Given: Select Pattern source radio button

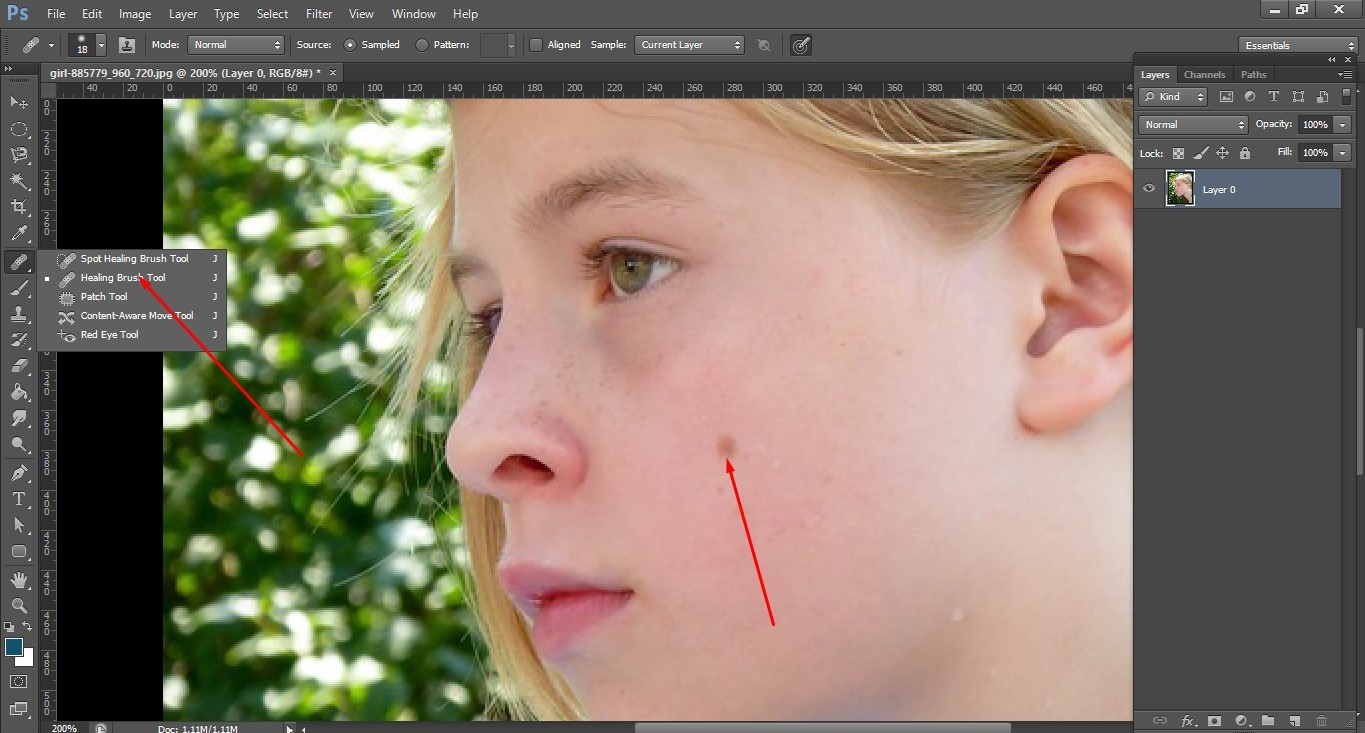Looking at the screenshot, I should pos(422,45).
